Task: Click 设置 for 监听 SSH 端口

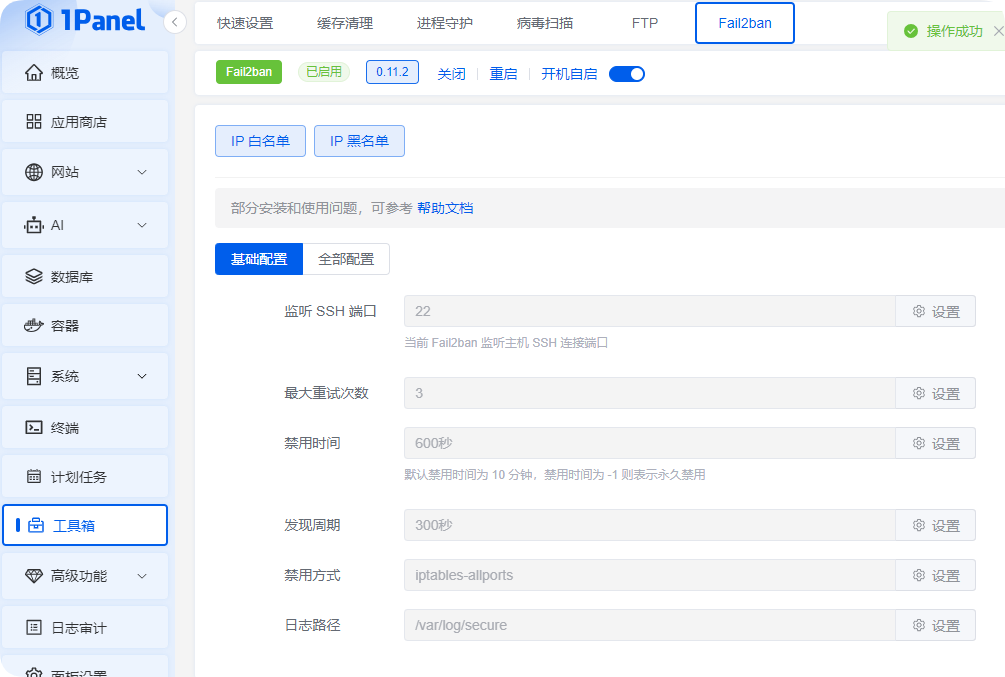Action: (x=936, y=311)
